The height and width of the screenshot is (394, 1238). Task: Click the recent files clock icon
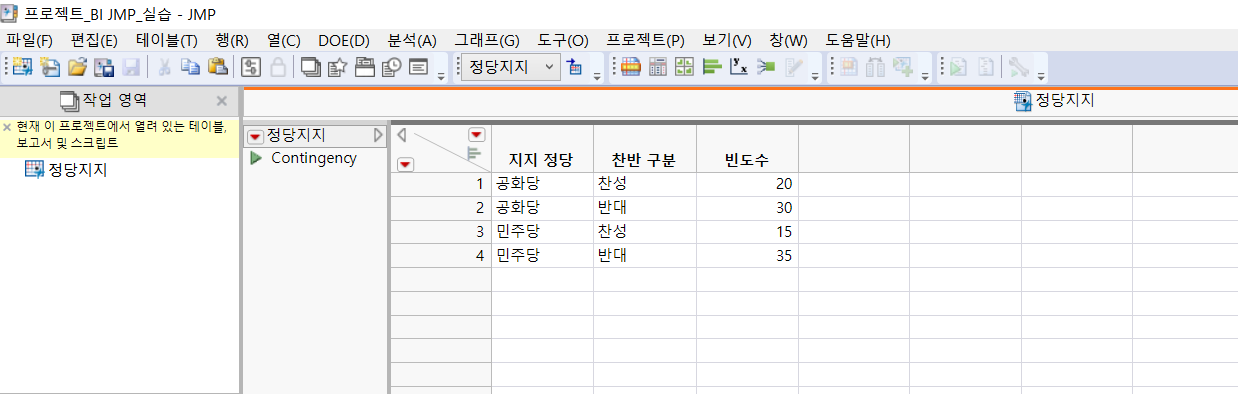[392, 67]
